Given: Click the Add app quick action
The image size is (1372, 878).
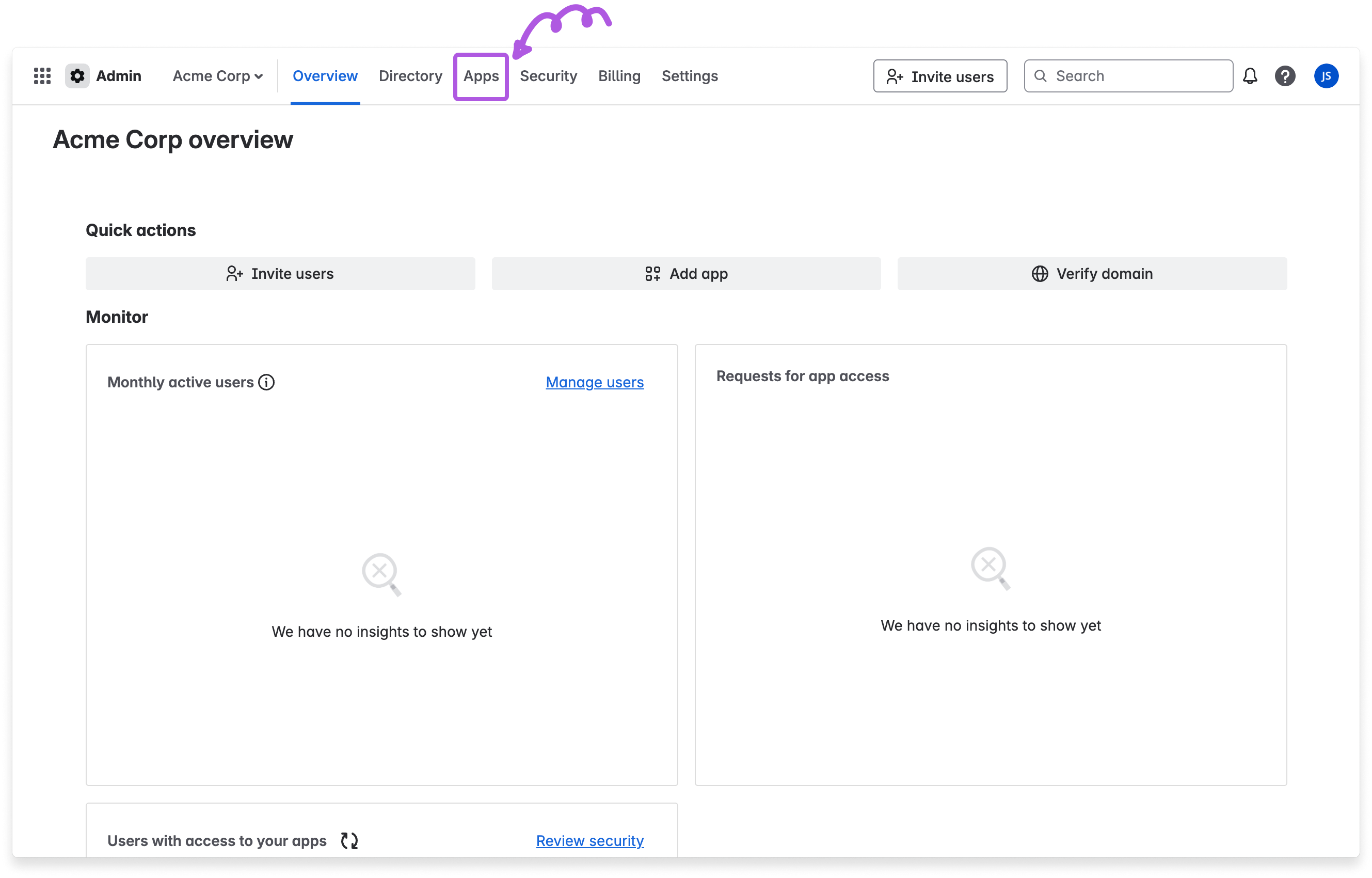Looking at the screenshot, I should pos(686,274).
